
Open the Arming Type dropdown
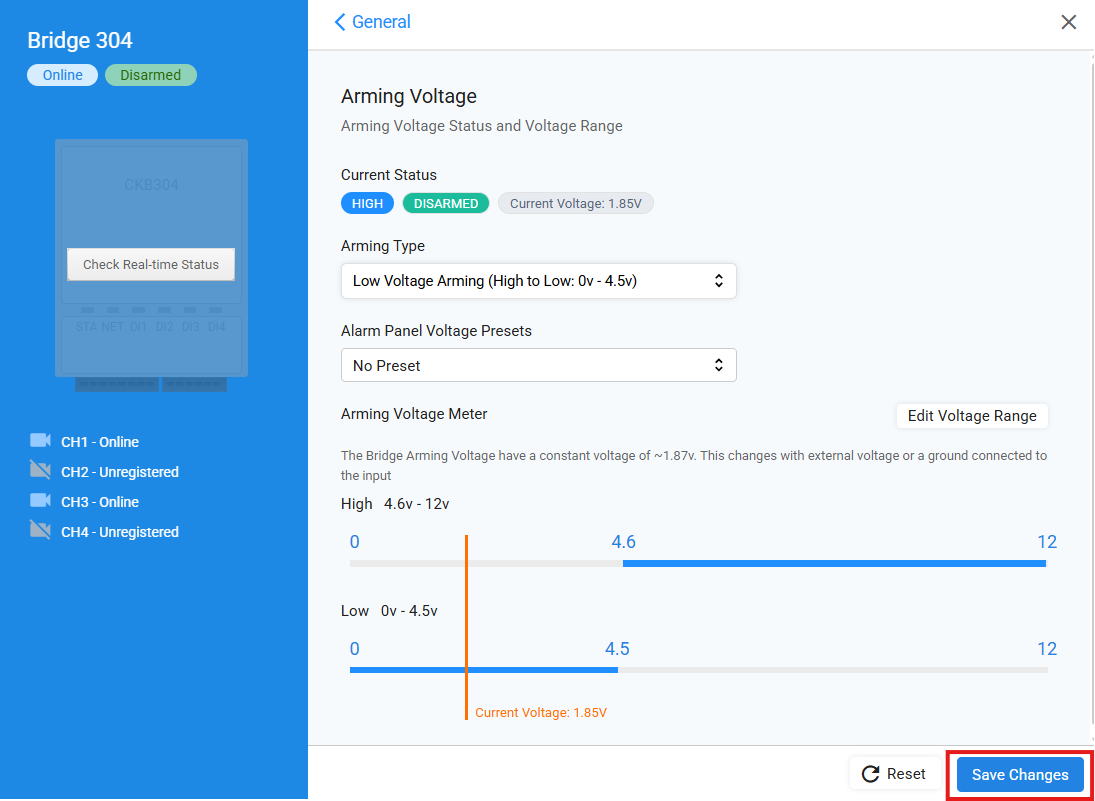[x=538, y=281]
